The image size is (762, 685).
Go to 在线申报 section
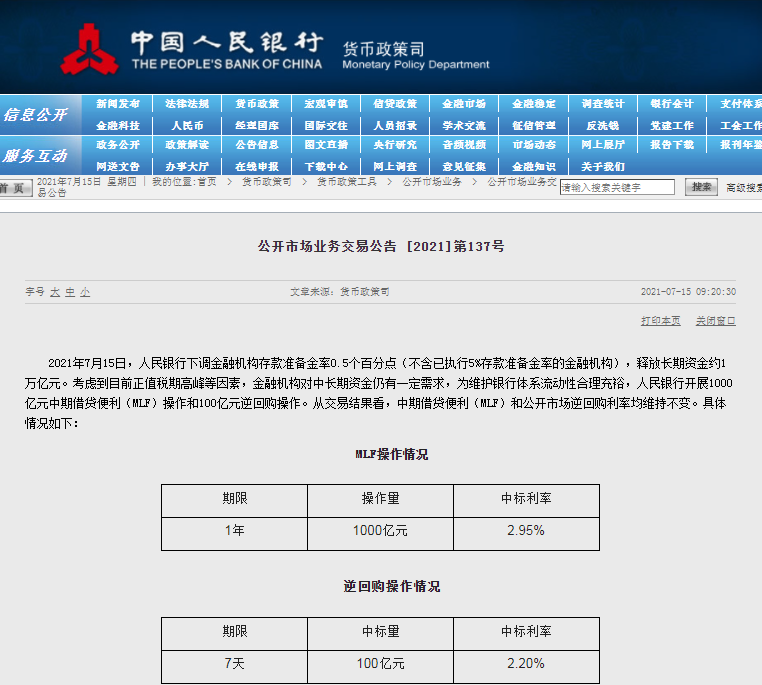(x=257, y=167)
